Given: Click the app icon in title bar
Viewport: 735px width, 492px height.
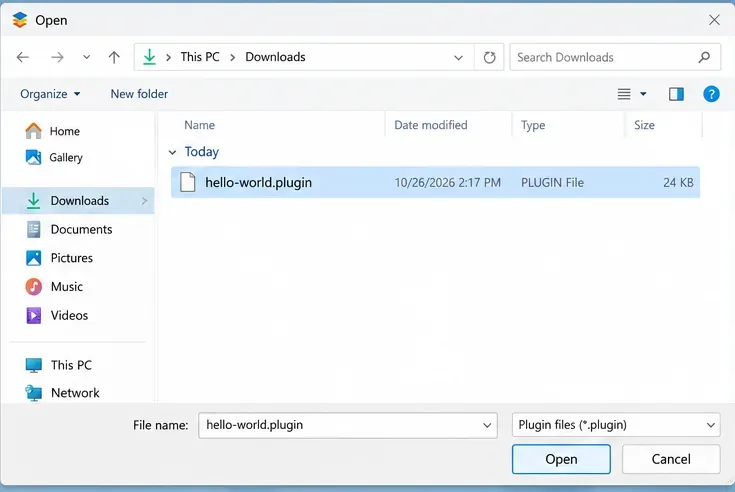Looking at the screenshot, I should point(20,20).
